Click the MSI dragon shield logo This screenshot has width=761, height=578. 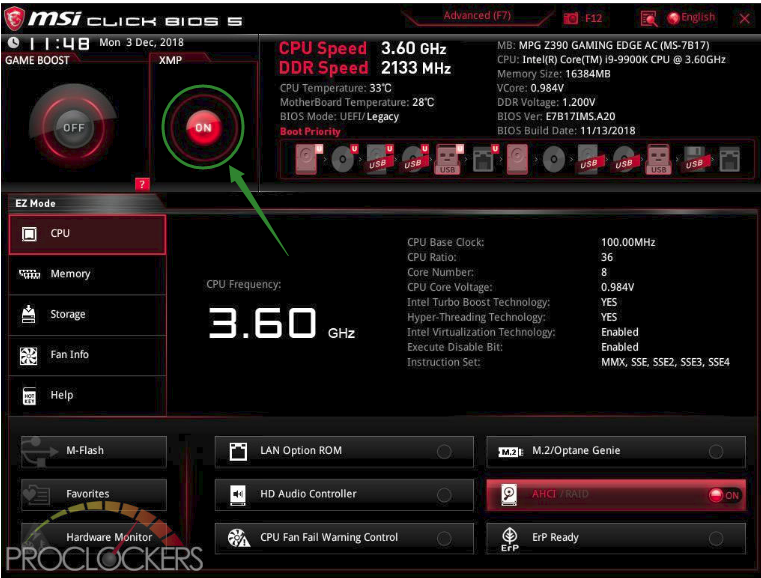(14, 18)
